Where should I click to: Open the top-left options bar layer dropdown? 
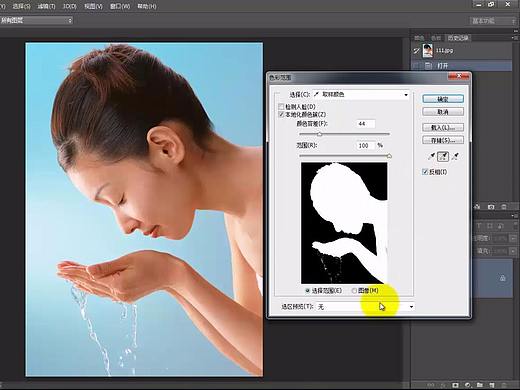click(36, 20)
